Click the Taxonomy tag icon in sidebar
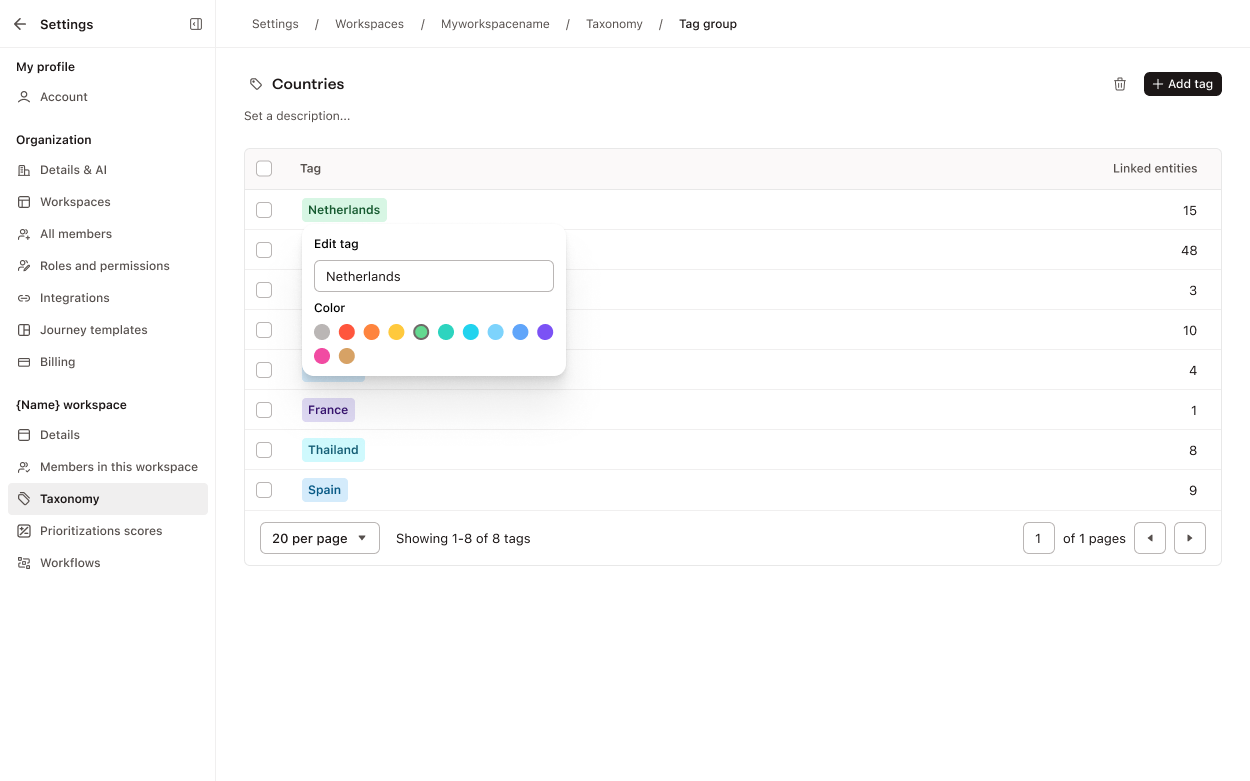 [x=24, y=499]
